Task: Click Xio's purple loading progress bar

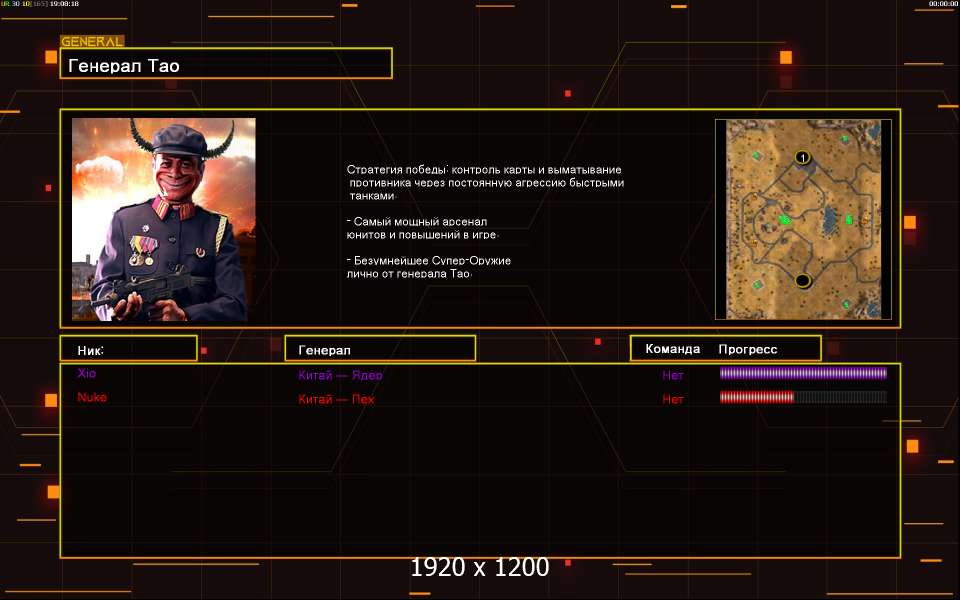Action: point(803,373)
